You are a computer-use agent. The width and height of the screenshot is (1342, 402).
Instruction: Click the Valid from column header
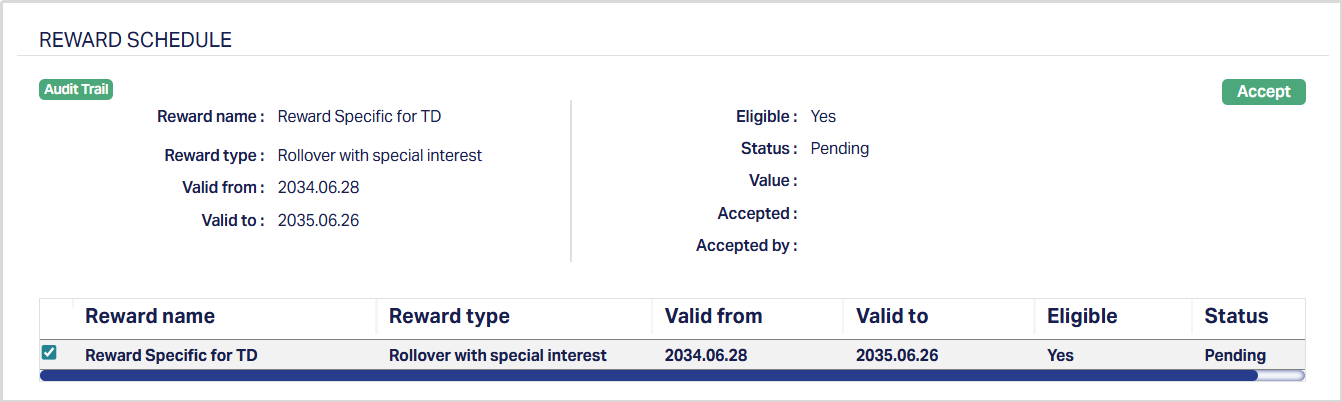point(713,316)
